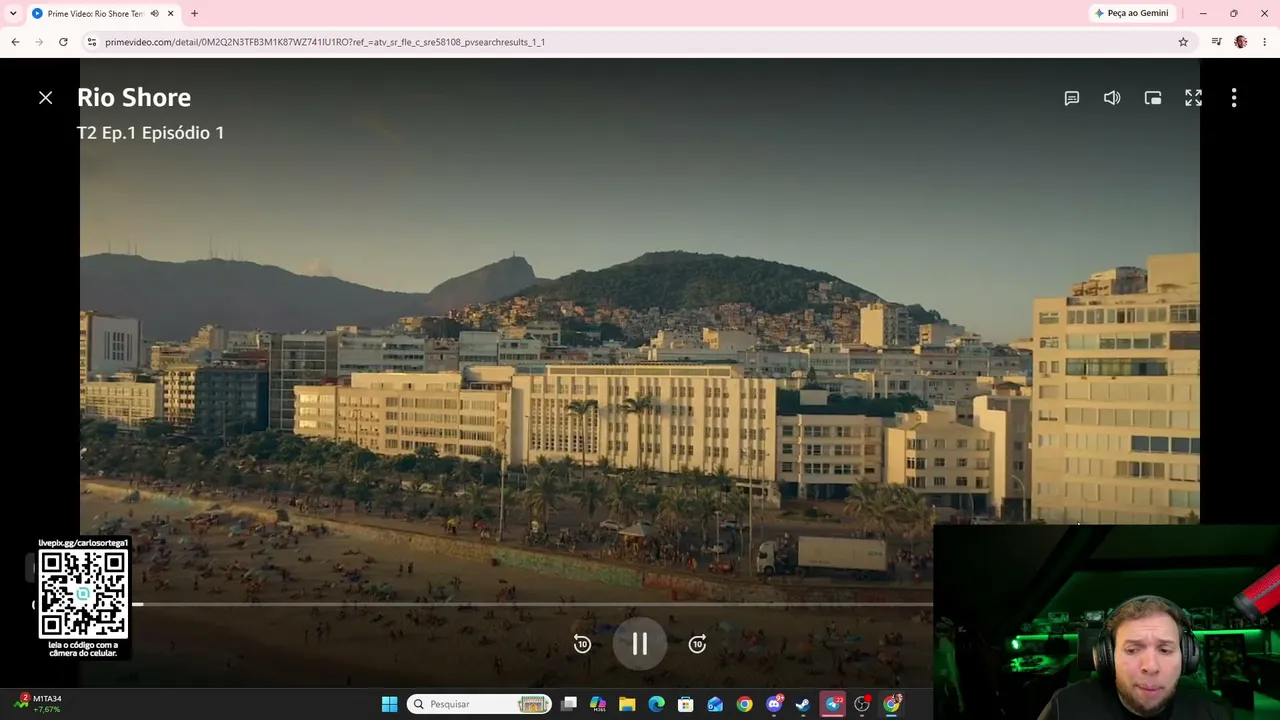
Task: Close the Prime Video player
Action: 45,98
